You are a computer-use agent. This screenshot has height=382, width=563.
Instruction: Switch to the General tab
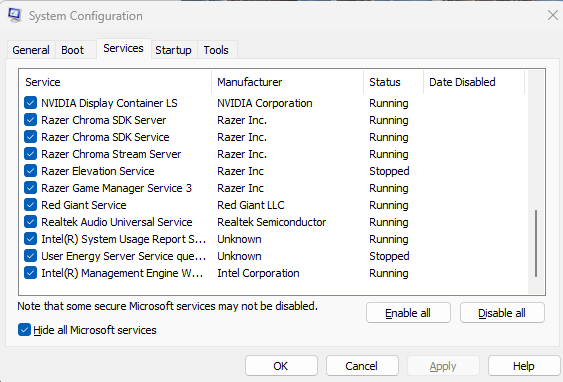click(x=31, y=50)
